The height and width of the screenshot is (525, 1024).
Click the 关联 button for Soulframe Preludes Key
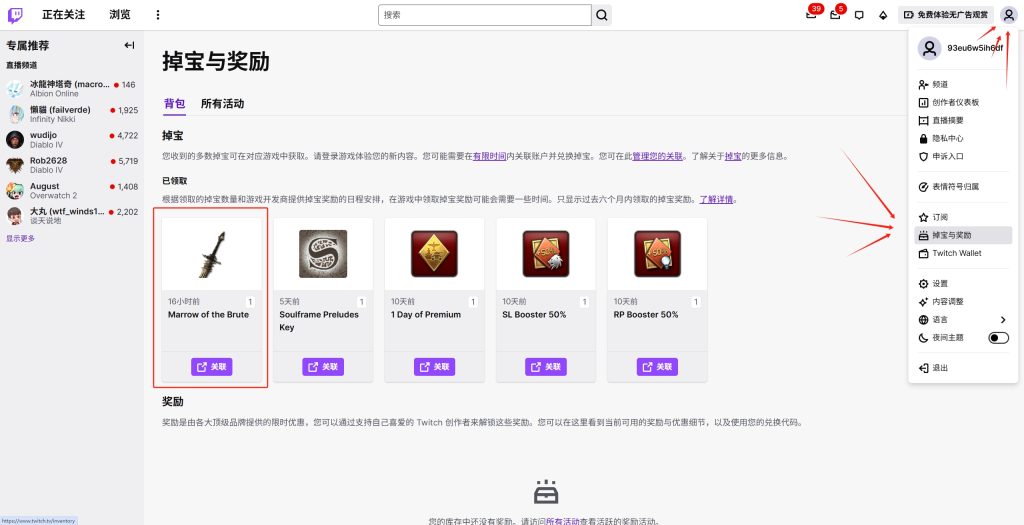coord(323,367)
